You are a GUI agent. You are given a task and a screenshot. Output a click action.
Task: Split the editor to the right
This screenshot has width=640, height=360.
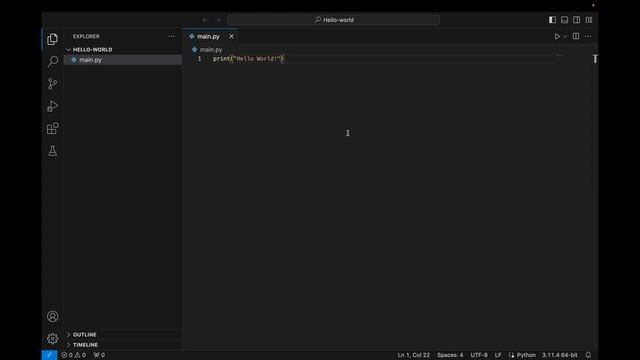point(576,36)
